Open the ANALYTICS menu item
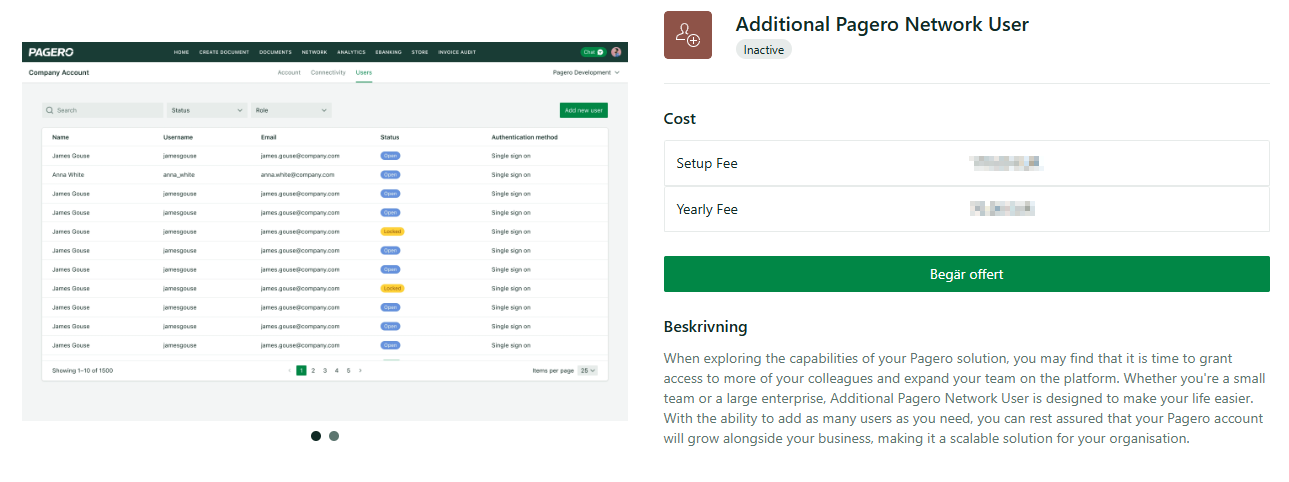Image resolution: width=1289 pixels, height=482 pixels. tap(352, 52)
